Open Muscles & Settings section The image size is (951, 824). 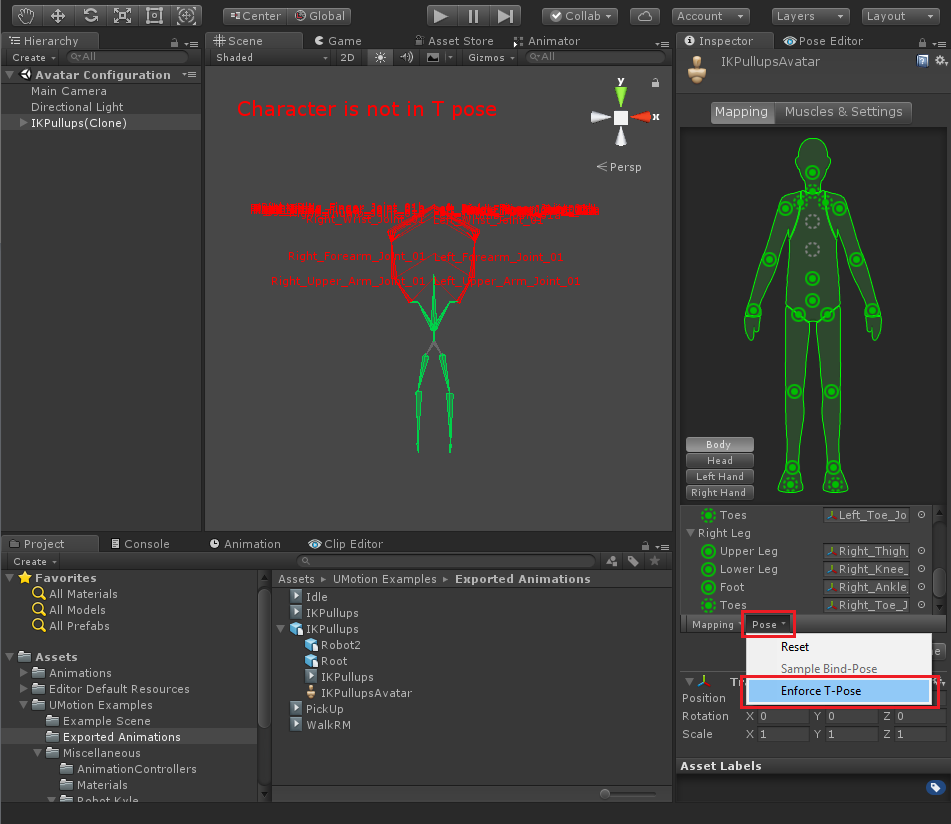point(843,112)
